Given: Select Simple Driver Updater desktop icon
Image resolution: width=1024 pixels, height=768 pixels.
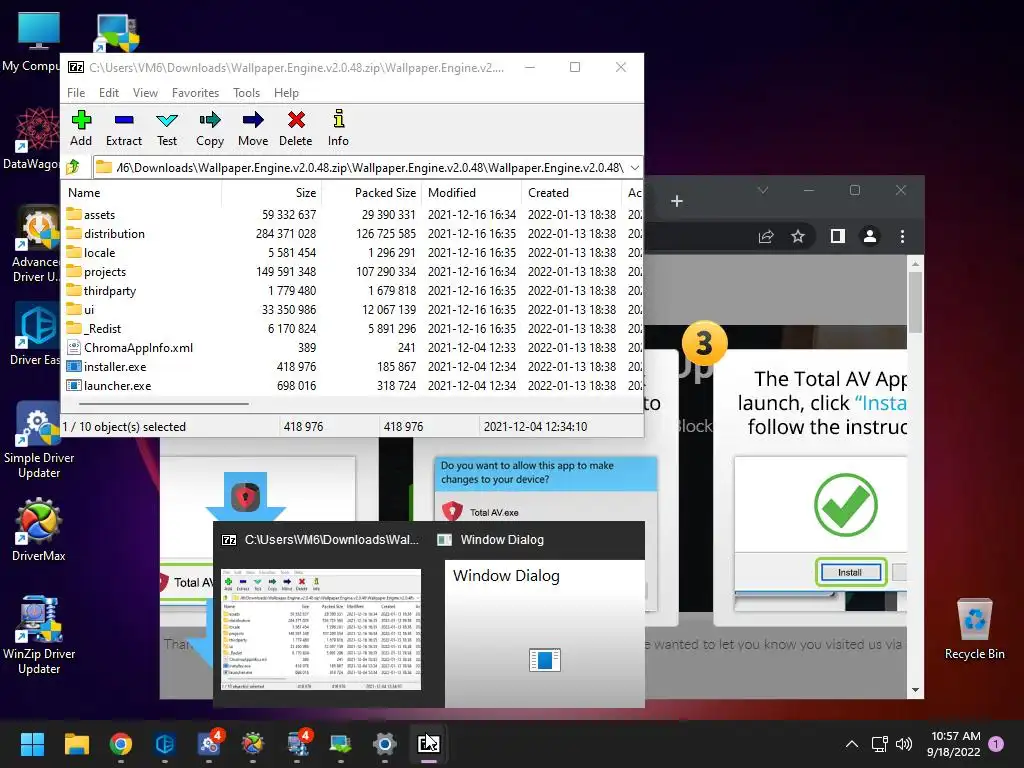Looking at the screenshot, I should point(39,440).
